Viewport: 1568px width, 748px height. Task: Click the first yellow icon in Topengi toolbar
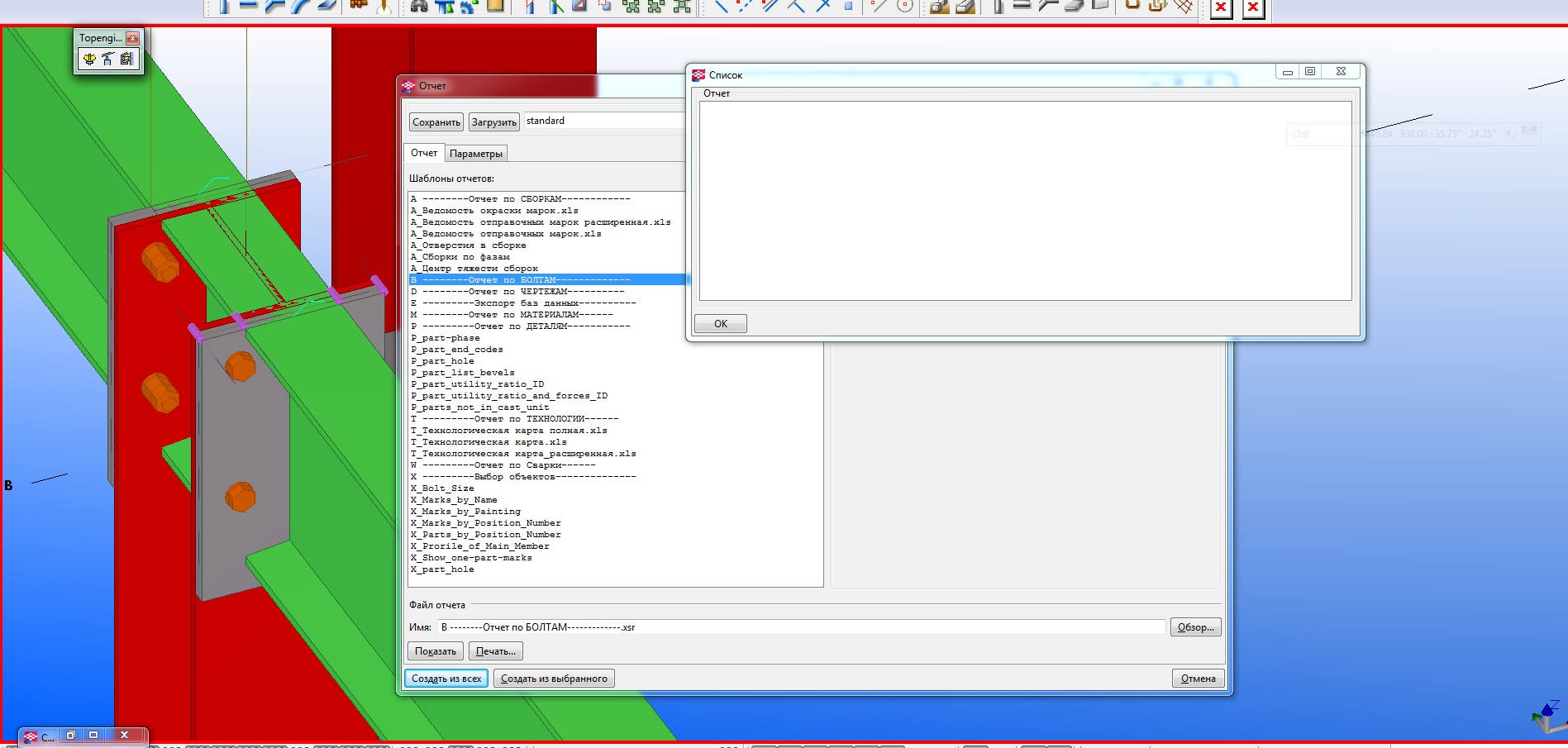pyautogui.click(x=89, y=59)
